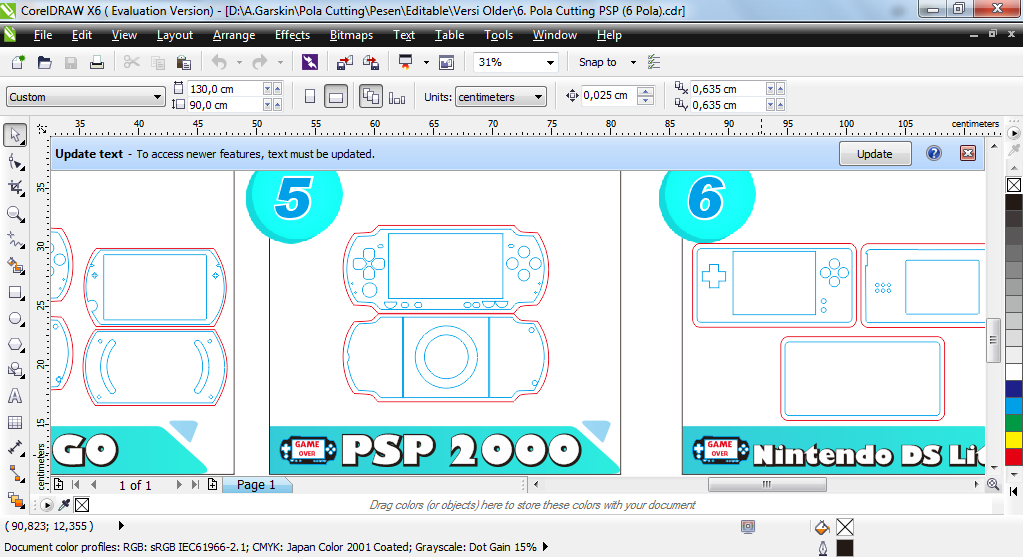This screenshot has width=1023, height=557.
Task: Expand the cursor coordinates status arrow
Action: [x=121, y=525]
